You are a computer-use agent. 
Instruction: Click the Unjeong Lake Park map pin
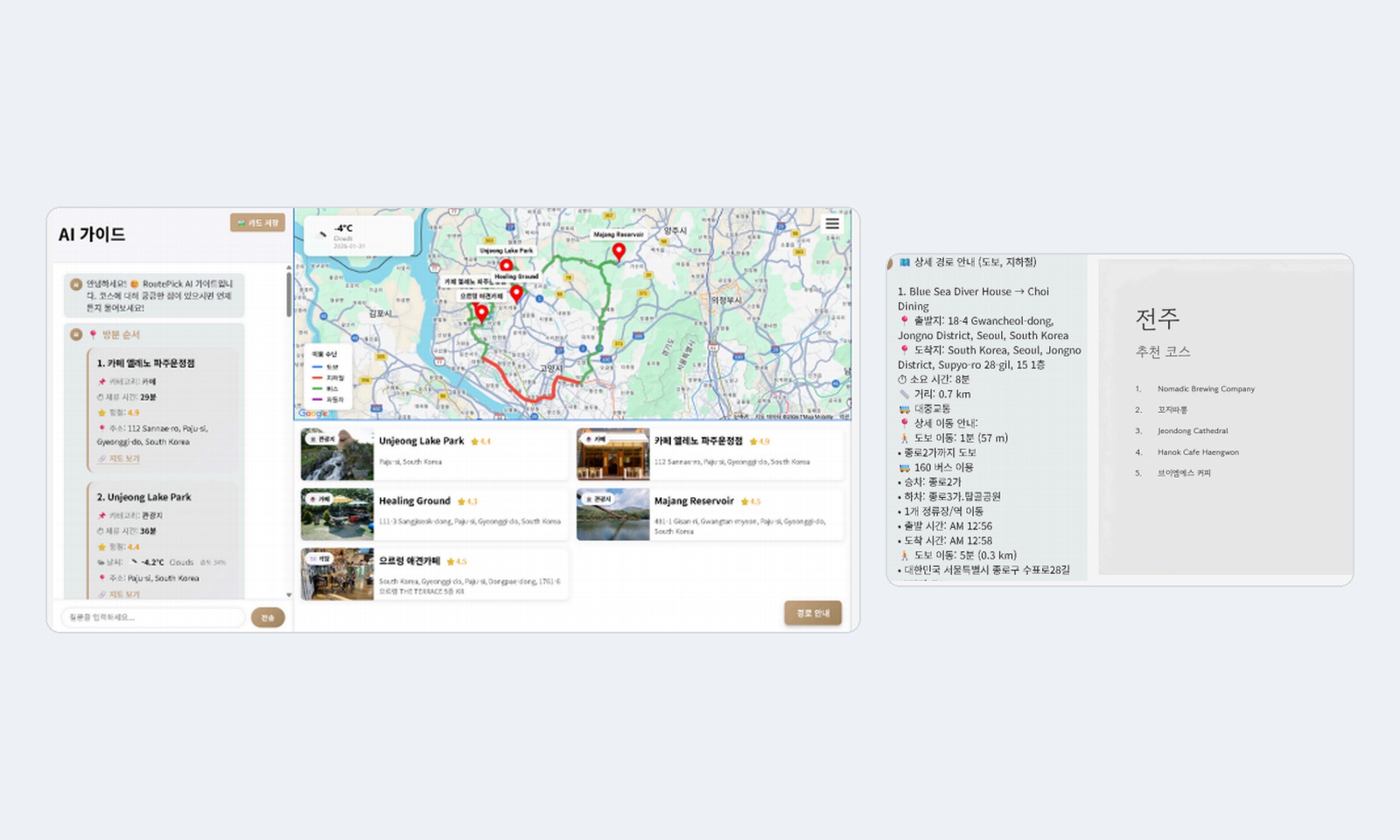pos(506,266)
